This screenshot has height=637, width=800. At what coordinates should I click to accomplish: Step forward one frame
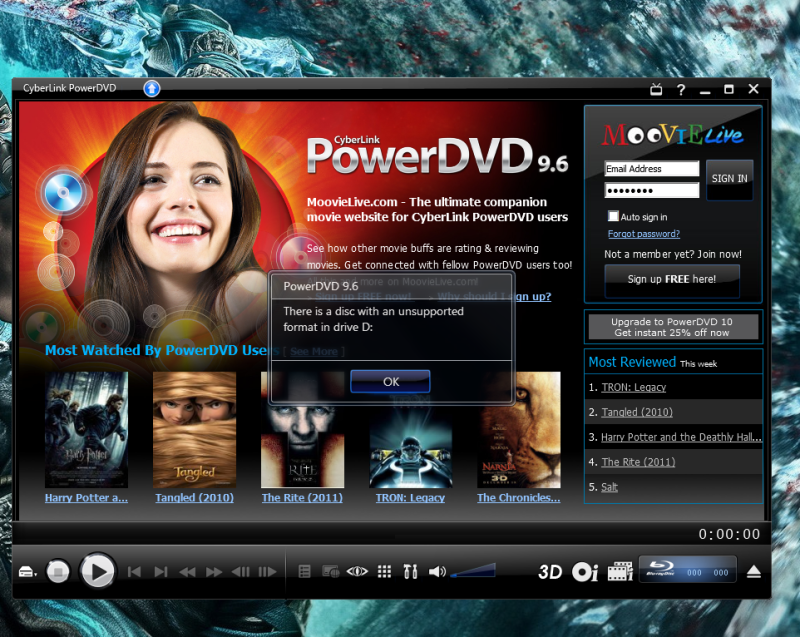coord(267,572)
